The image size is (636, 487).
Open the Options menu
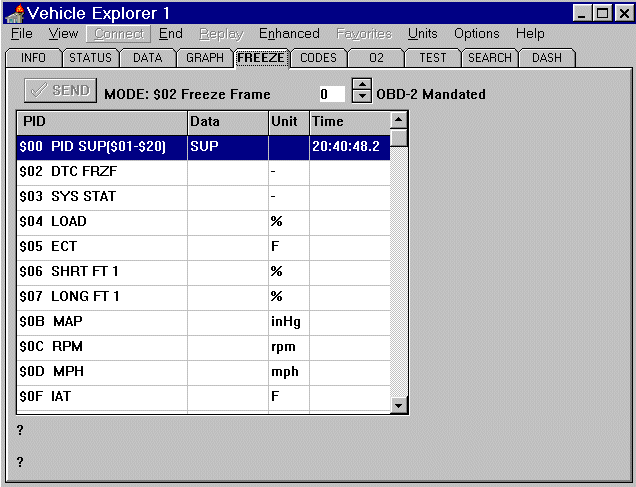click(476, 34)
